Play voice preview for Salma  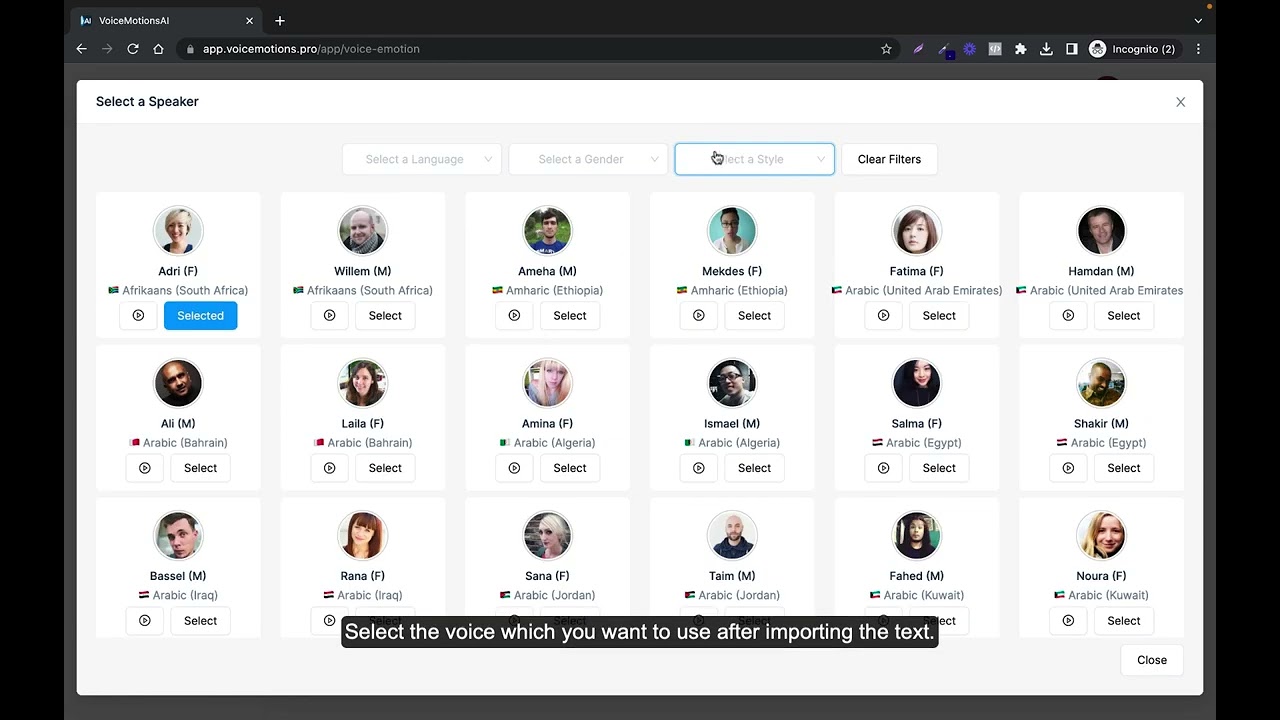883,468
